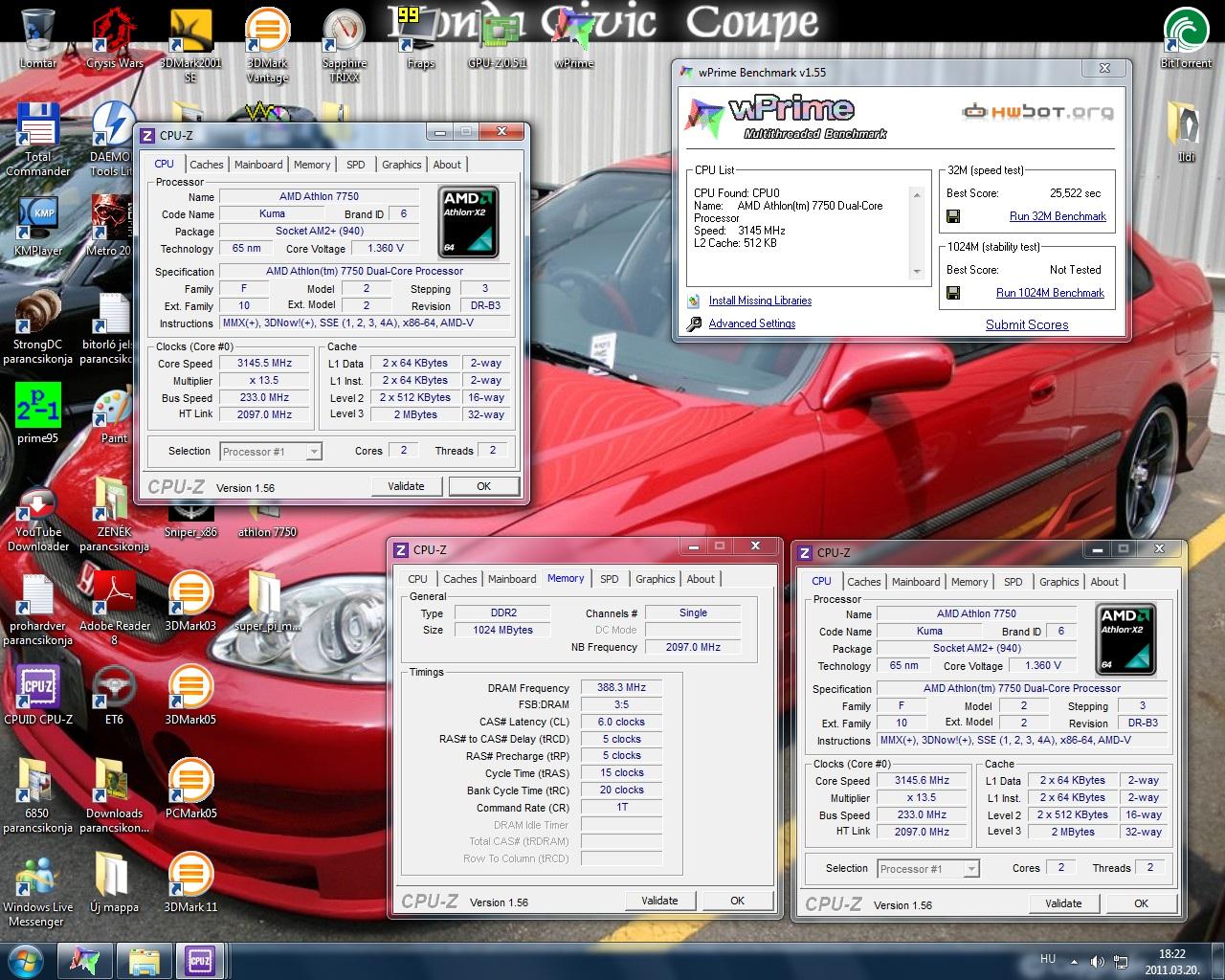
Task: Open About tab in bottom-right CPU-Z window
Action: click(x=1103, y=582)
